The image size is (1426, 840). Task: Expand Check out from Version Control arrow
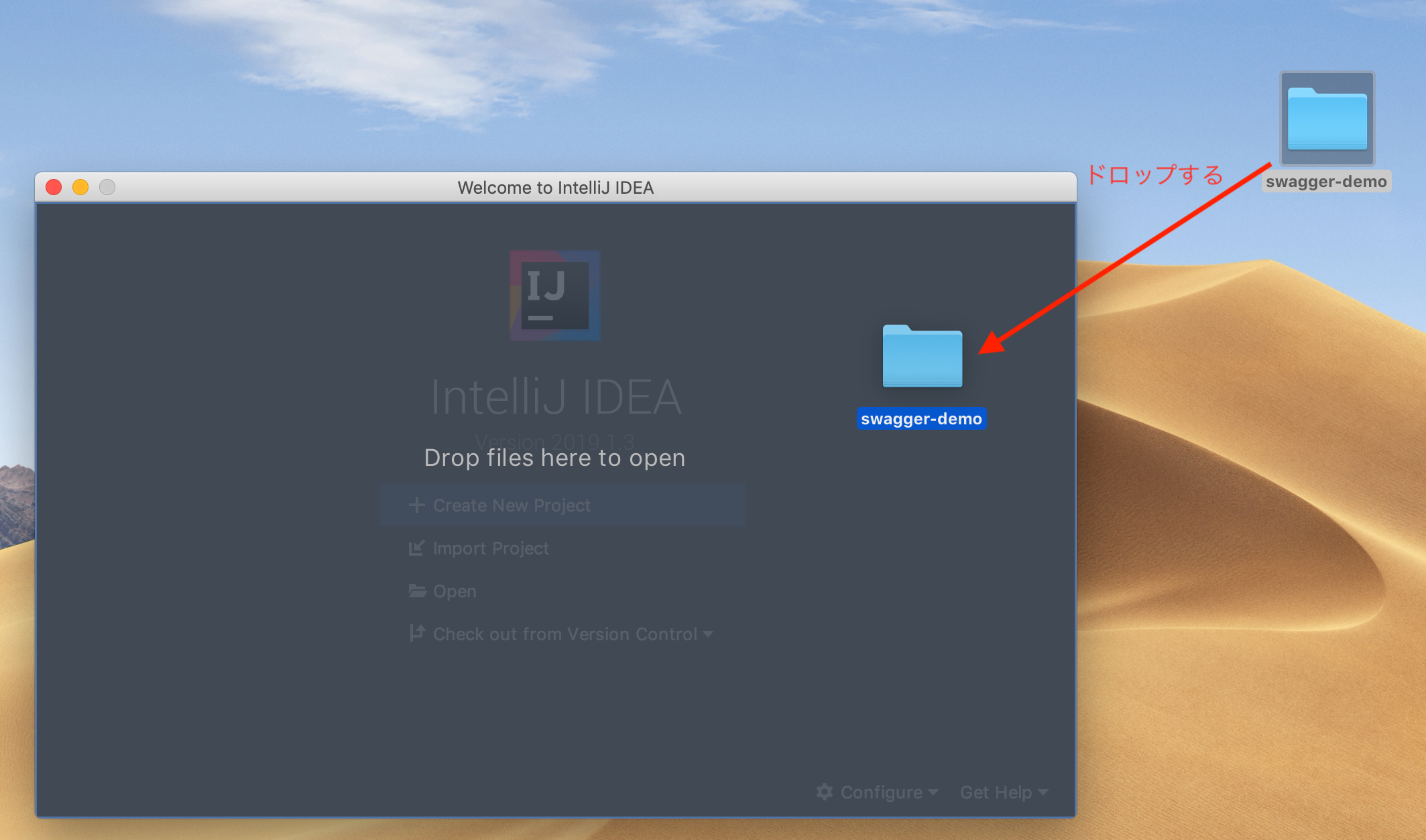(x=709, y=634)
